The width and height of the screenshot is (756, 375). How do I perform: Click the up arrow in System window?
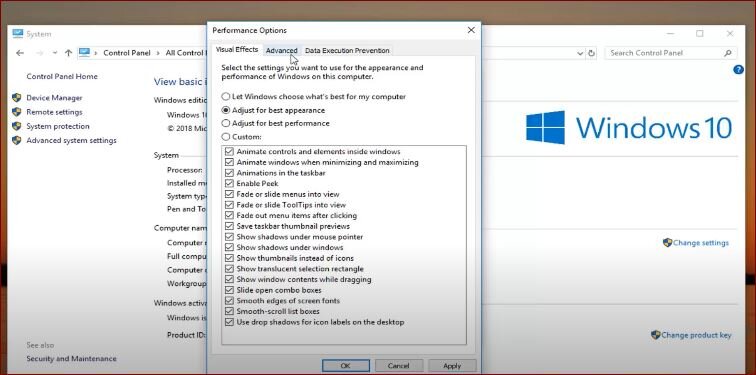(x=68, y=53)
